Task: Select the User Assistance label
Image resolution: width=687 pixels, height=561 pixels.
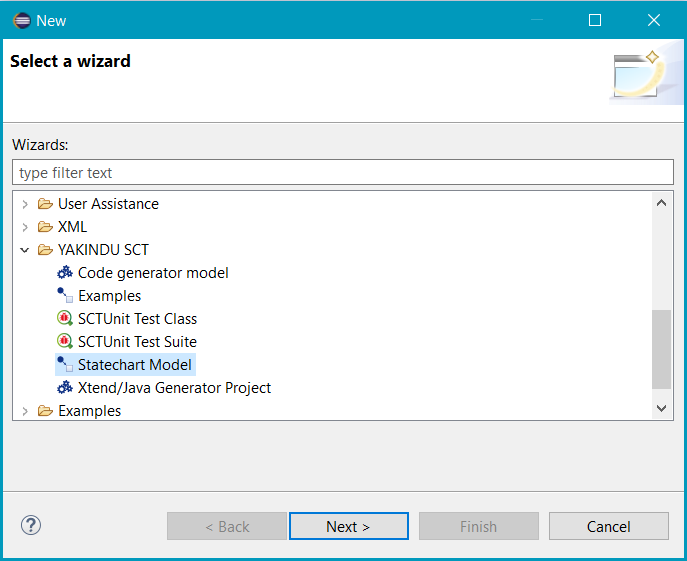Action: click(x=108, y=204)
